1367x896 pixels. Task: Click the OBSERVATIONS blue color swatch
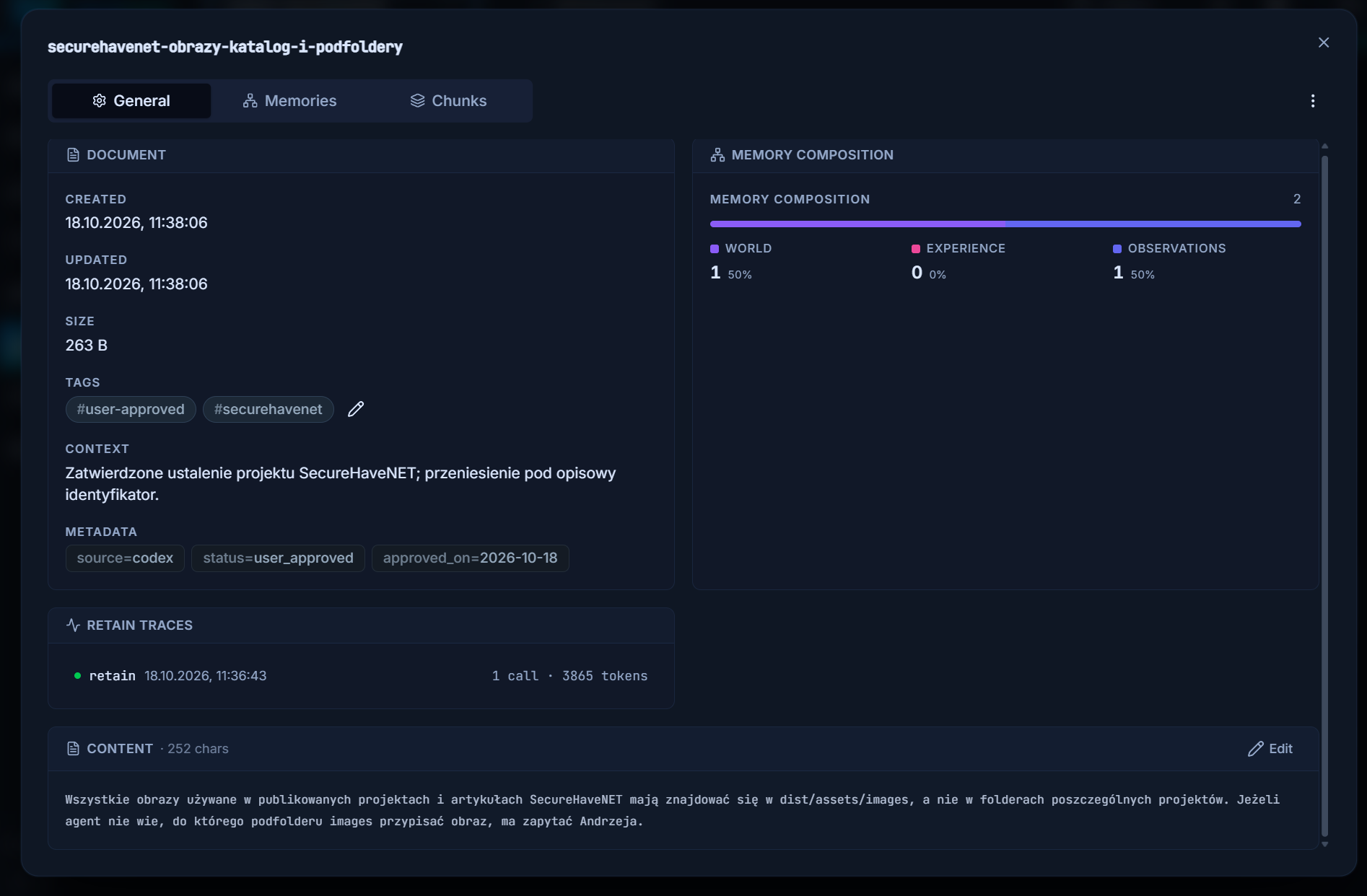click(1117, 249)
